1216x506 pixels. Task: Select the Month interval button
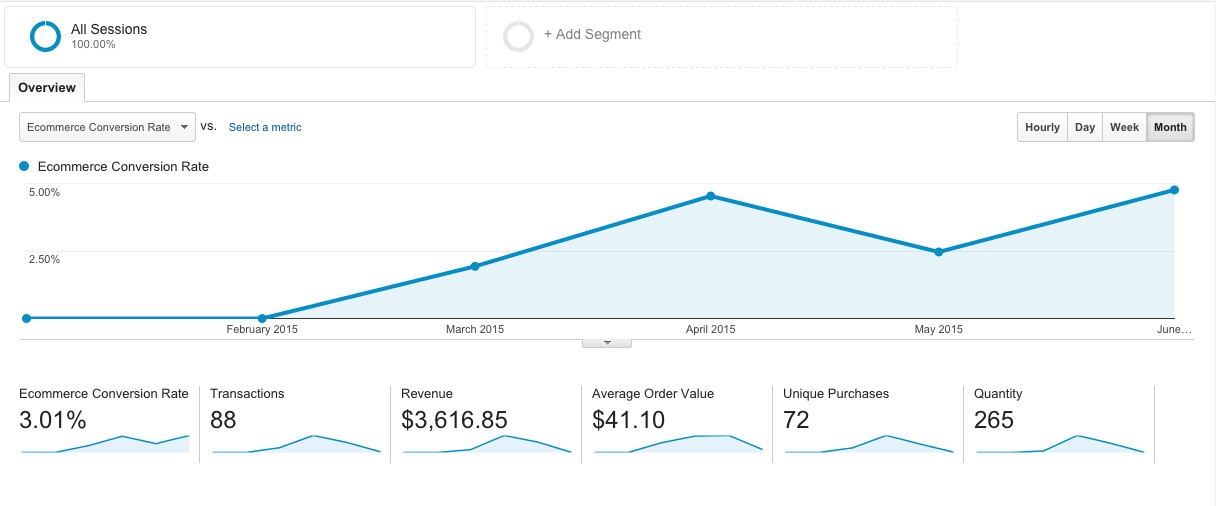click(1170, 127)
